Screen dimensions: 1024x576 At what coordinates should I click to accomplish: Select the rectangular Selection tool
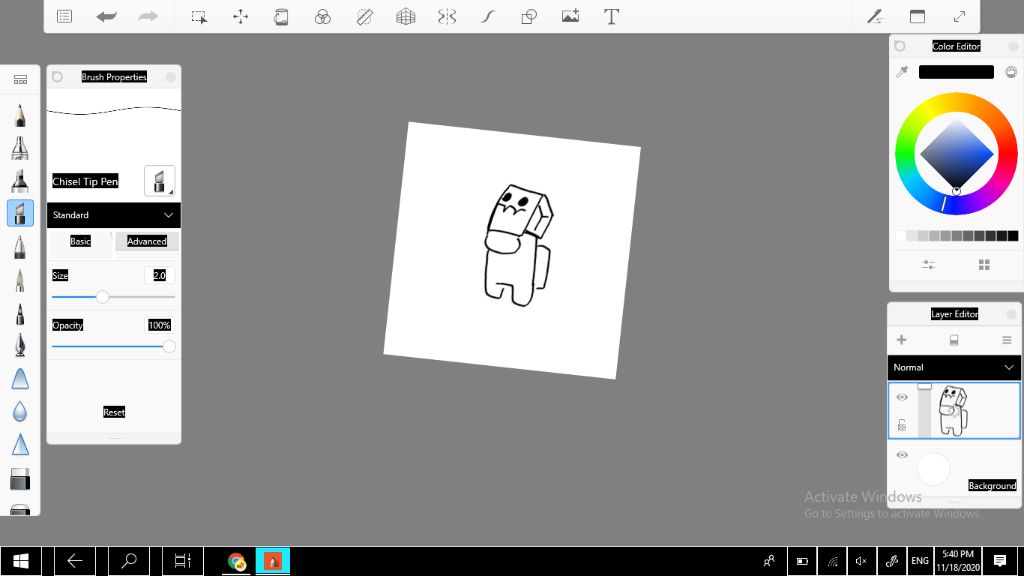tap(199, 16)
